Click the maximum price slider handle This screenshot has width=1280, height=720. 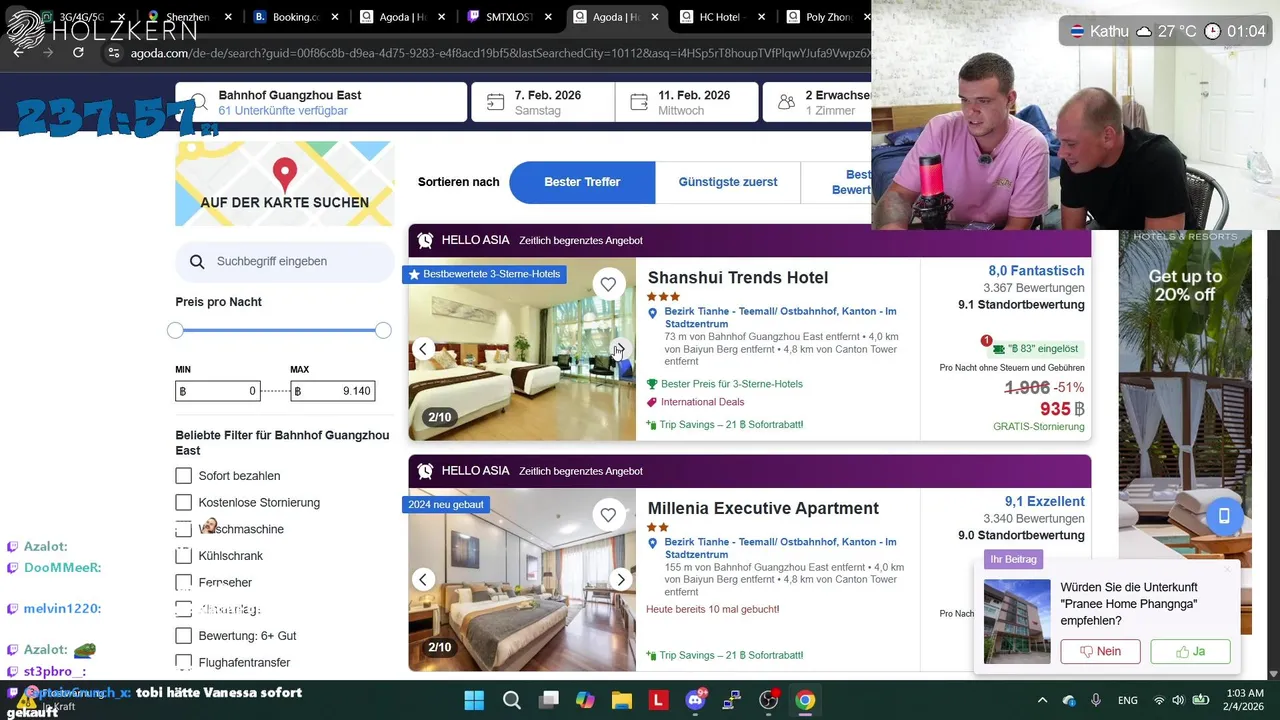pyautogui.click(x=383, y=330)
